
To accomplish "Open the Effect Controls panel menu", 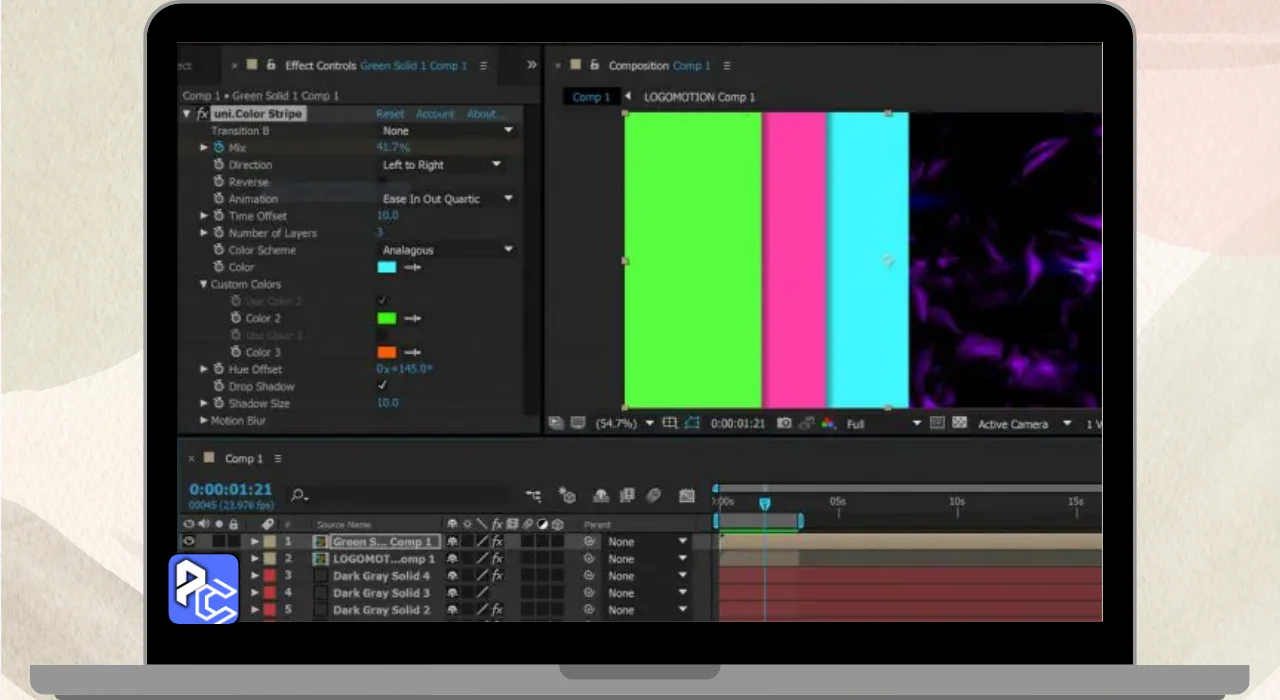I will 483,66.
